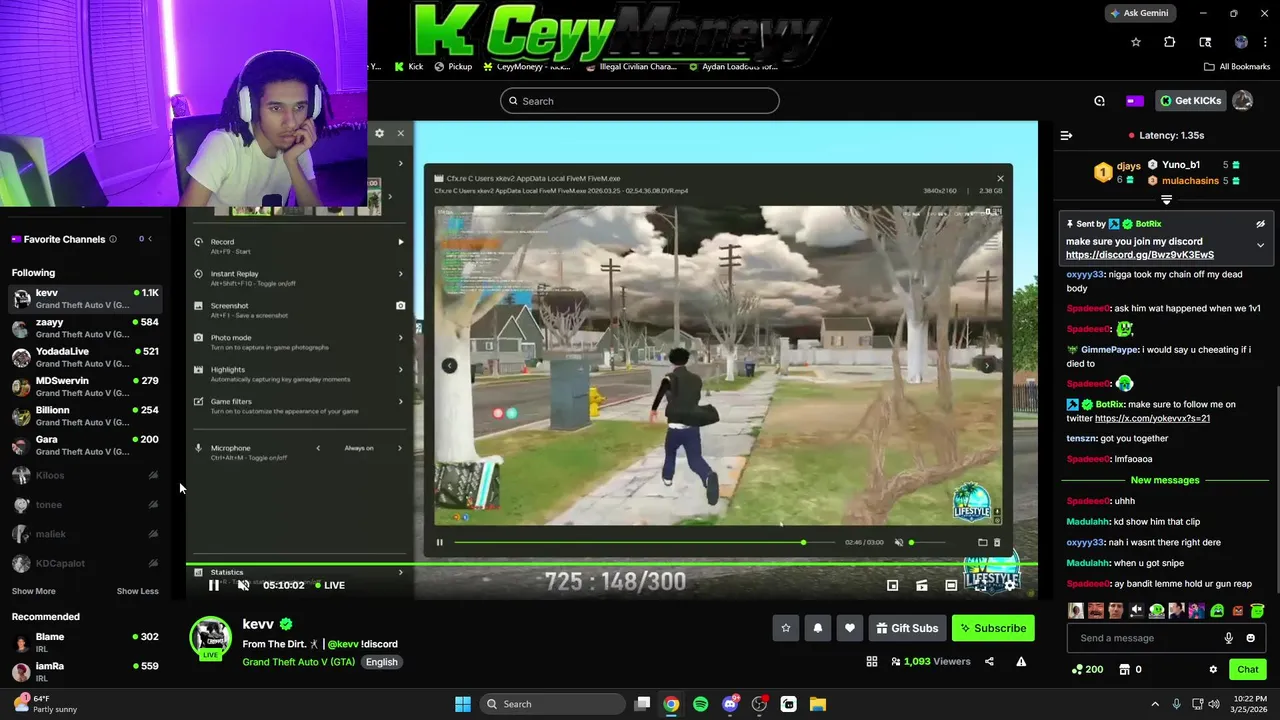Adjust the clip volume slider

click(927, 542)
